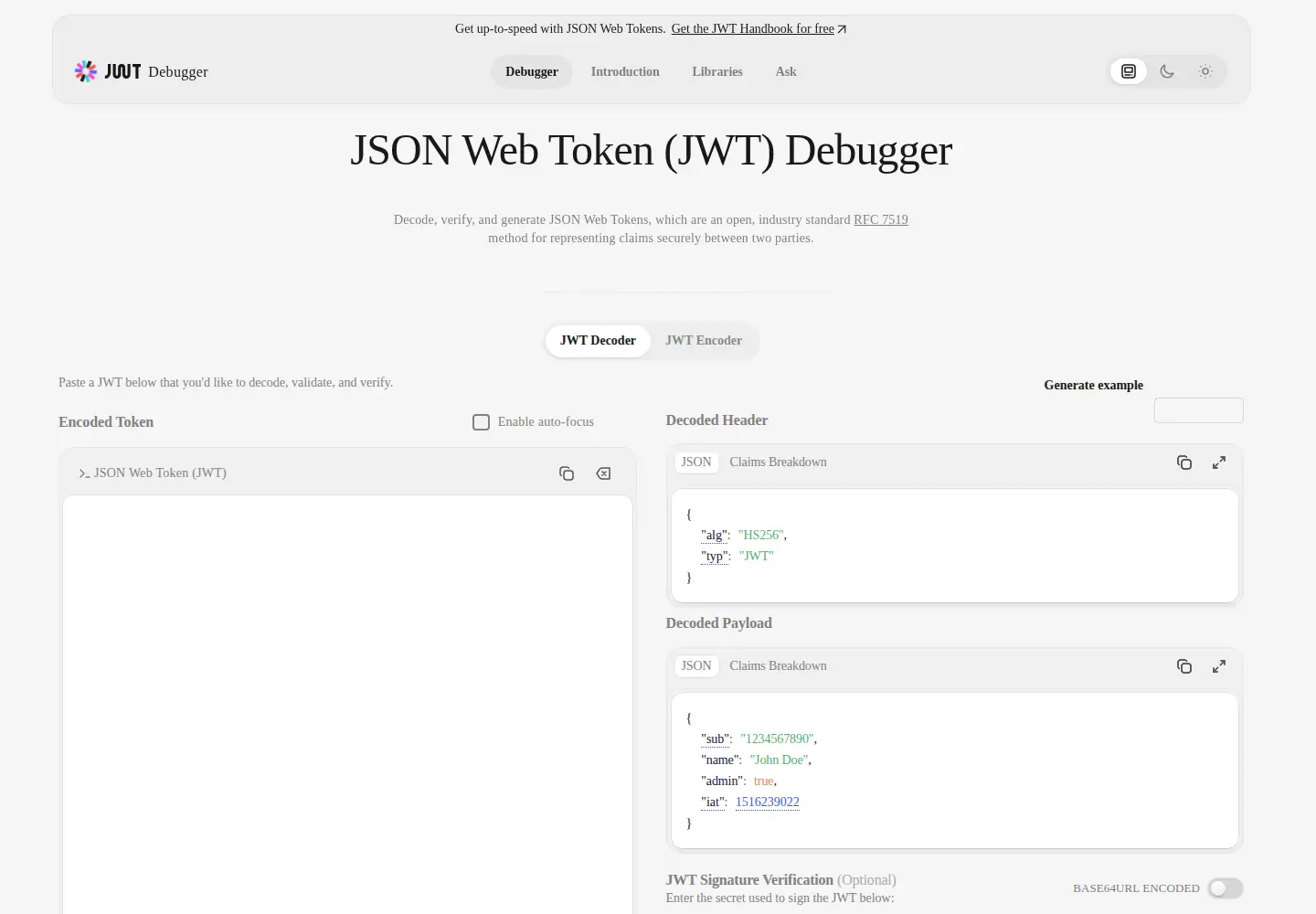Click the "1234567890" sub value

pyautogui.click(x=777, y=739)
